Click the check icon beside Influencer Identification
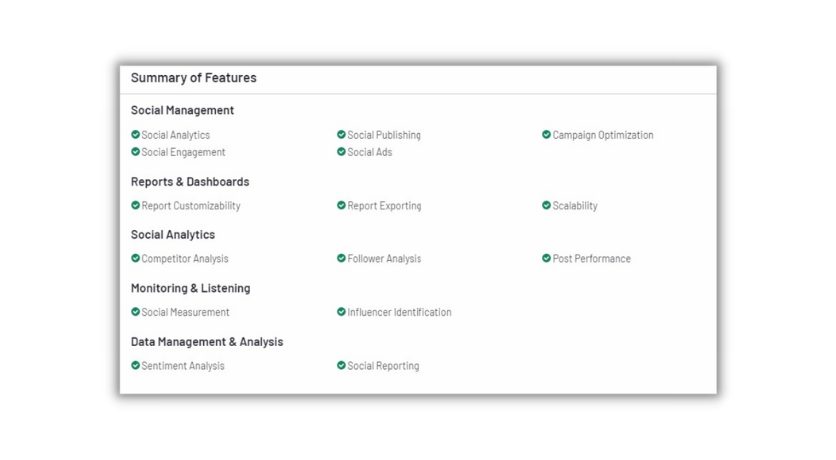This screenshot has width=836, height=460. click(x=341, y=312)
